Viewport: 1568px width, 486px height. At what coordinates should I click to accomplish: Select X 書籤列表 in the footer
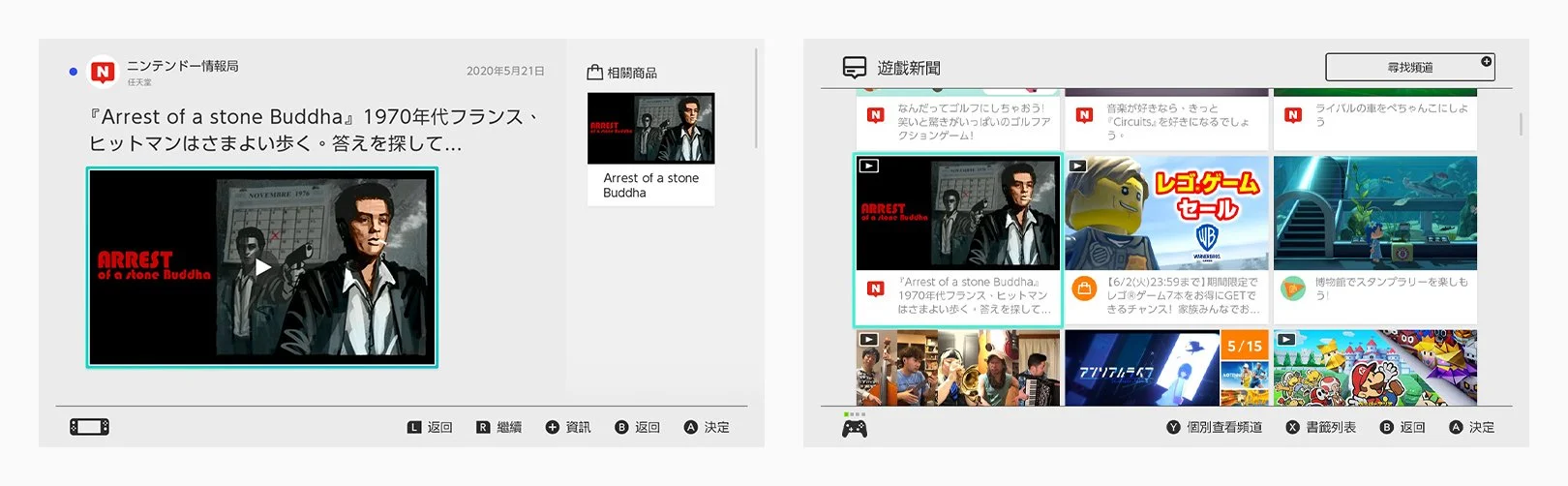[x=1321, y=427]
